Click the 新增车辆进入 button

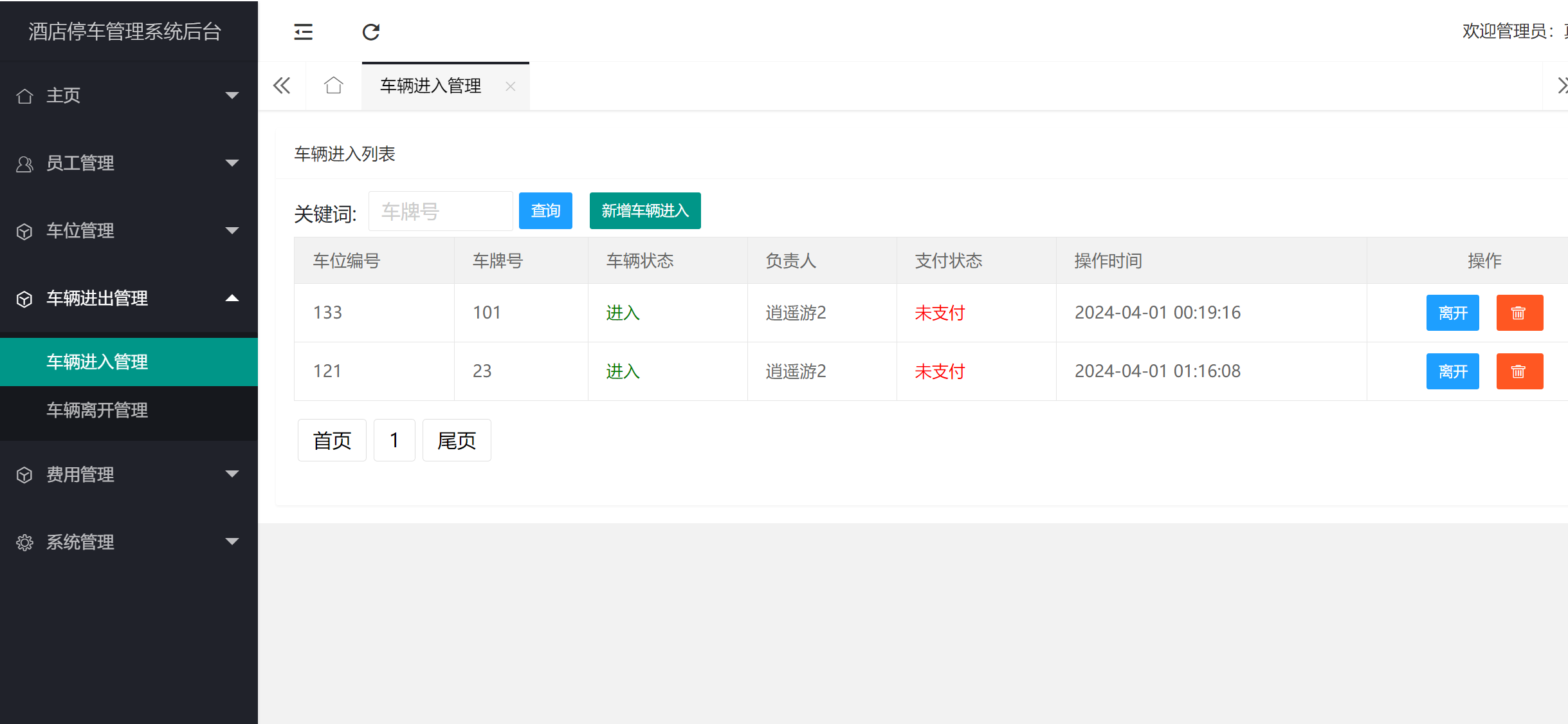click(x=645, y=211)
